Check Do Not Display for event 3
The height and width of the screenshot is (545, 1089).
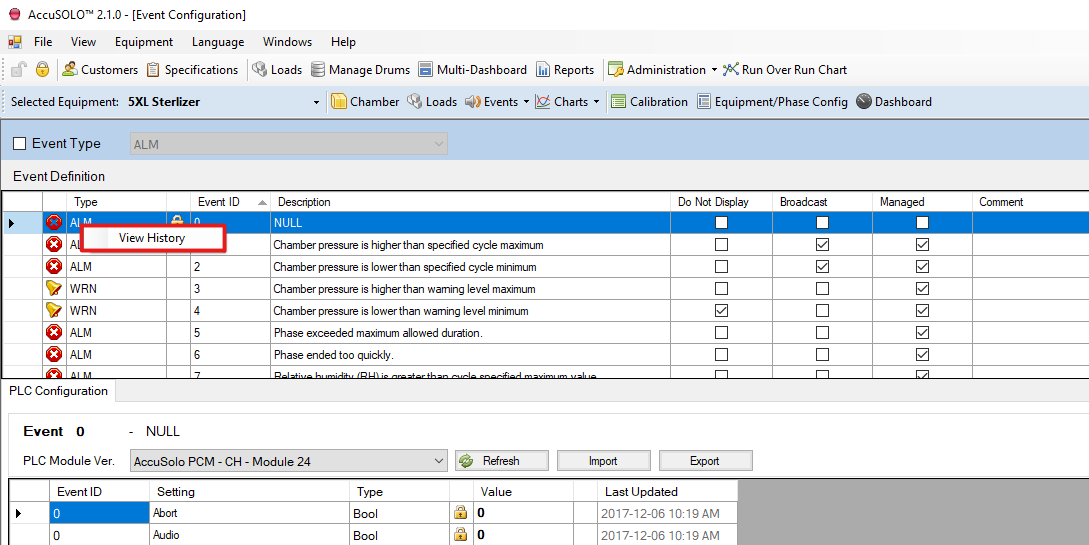click(x=721, y=289)
